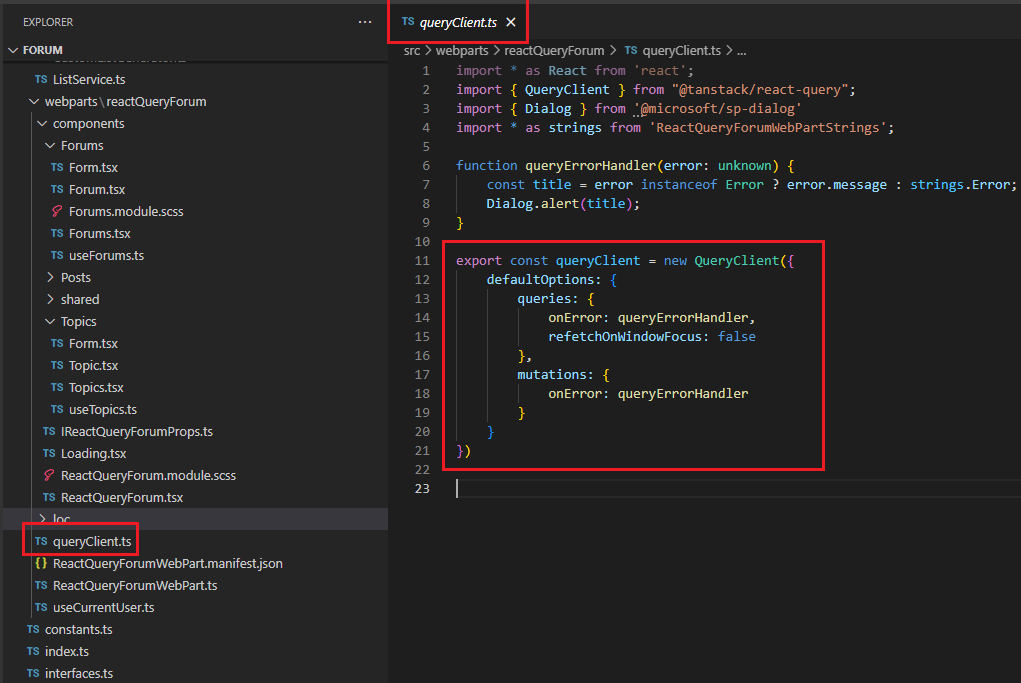The height and width of the screenshot is (683, 1021).
Task: Click reactQueryForum in the breadcrumb path
Action: 554,50
